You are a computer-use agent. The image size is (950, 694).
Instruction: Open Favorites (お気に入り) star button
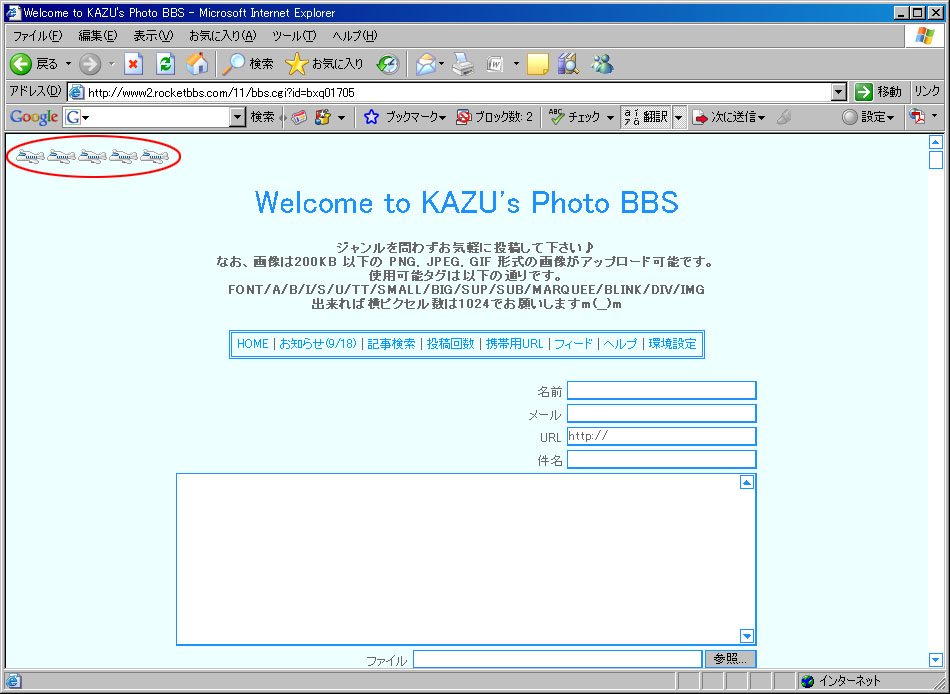[325, 64]
